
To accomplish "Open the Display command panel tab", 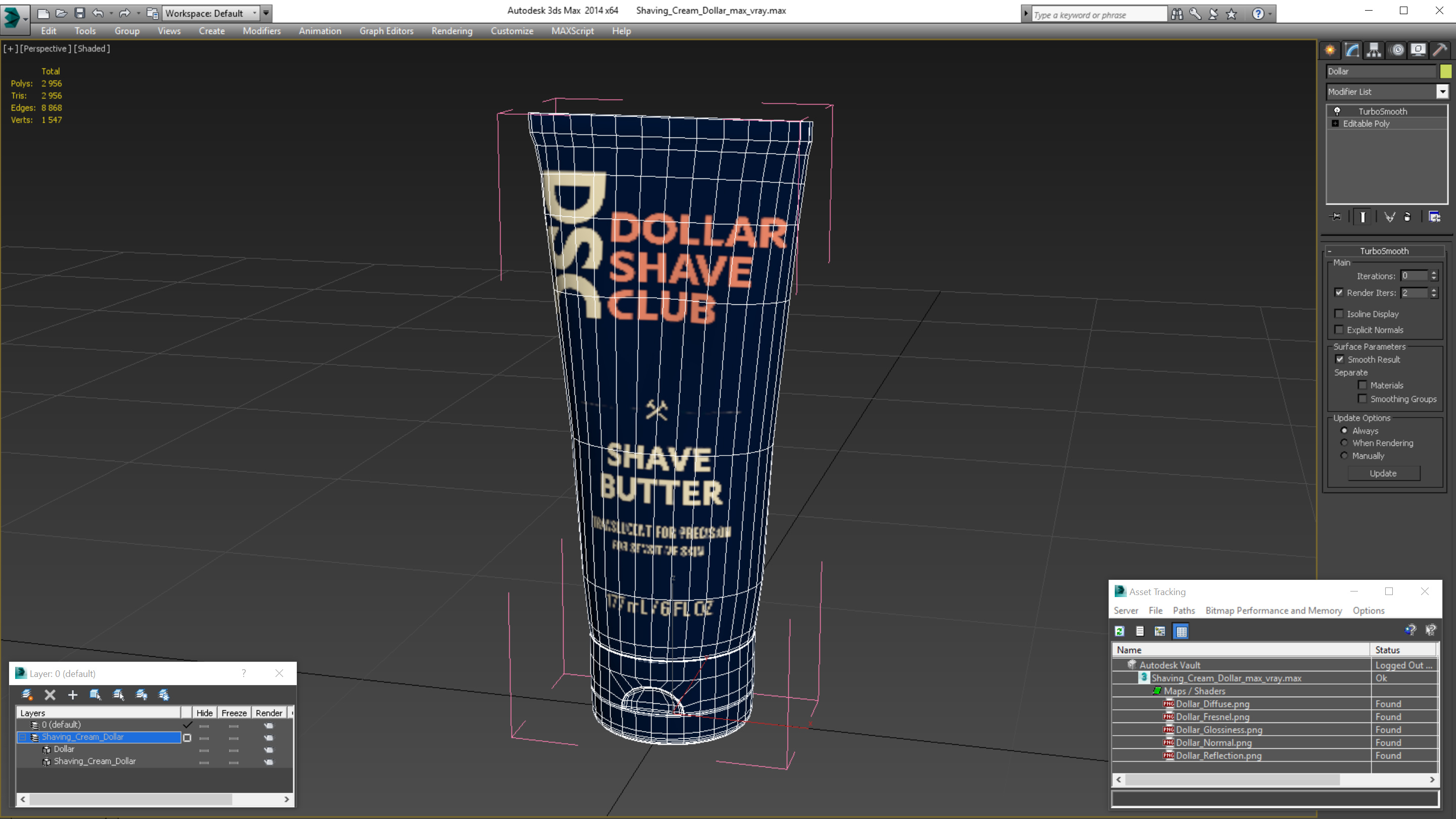I will pyautogui.click(x=1418, y=51).
